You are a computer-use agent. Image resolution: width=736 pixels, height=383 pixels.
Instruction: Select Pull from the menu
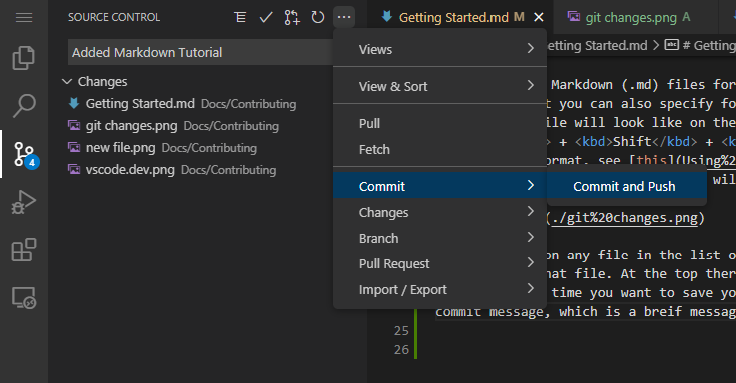(440, 123)
